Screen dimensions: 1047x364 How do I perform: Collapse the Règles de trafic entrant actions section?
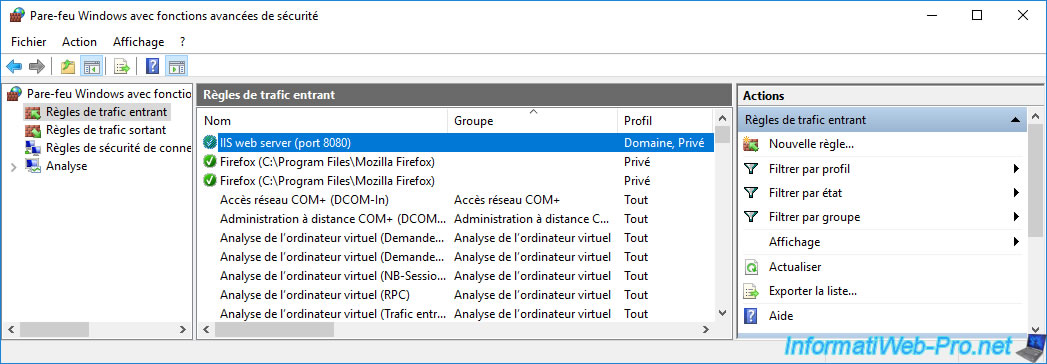pyautogui.click(x=1016, y=120)
